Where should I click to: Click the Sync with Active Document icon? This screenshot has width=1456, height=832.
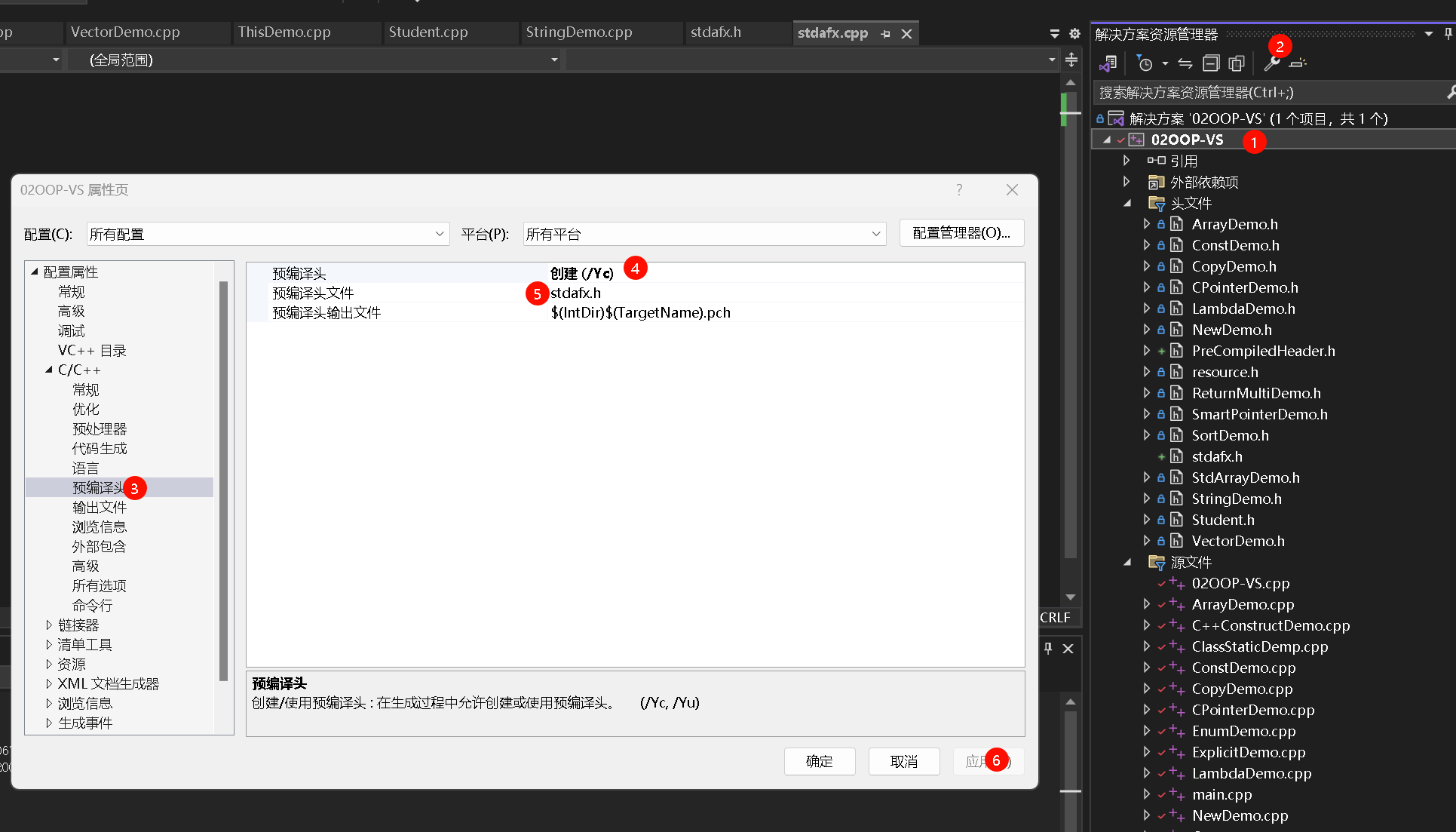1185,63
